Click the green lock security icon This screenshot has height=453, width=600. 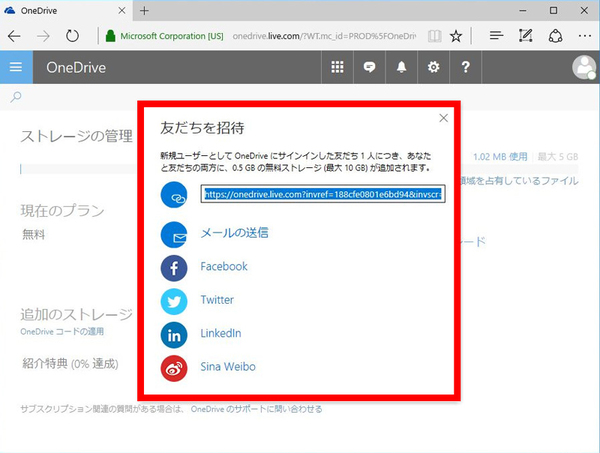[111, 36]
